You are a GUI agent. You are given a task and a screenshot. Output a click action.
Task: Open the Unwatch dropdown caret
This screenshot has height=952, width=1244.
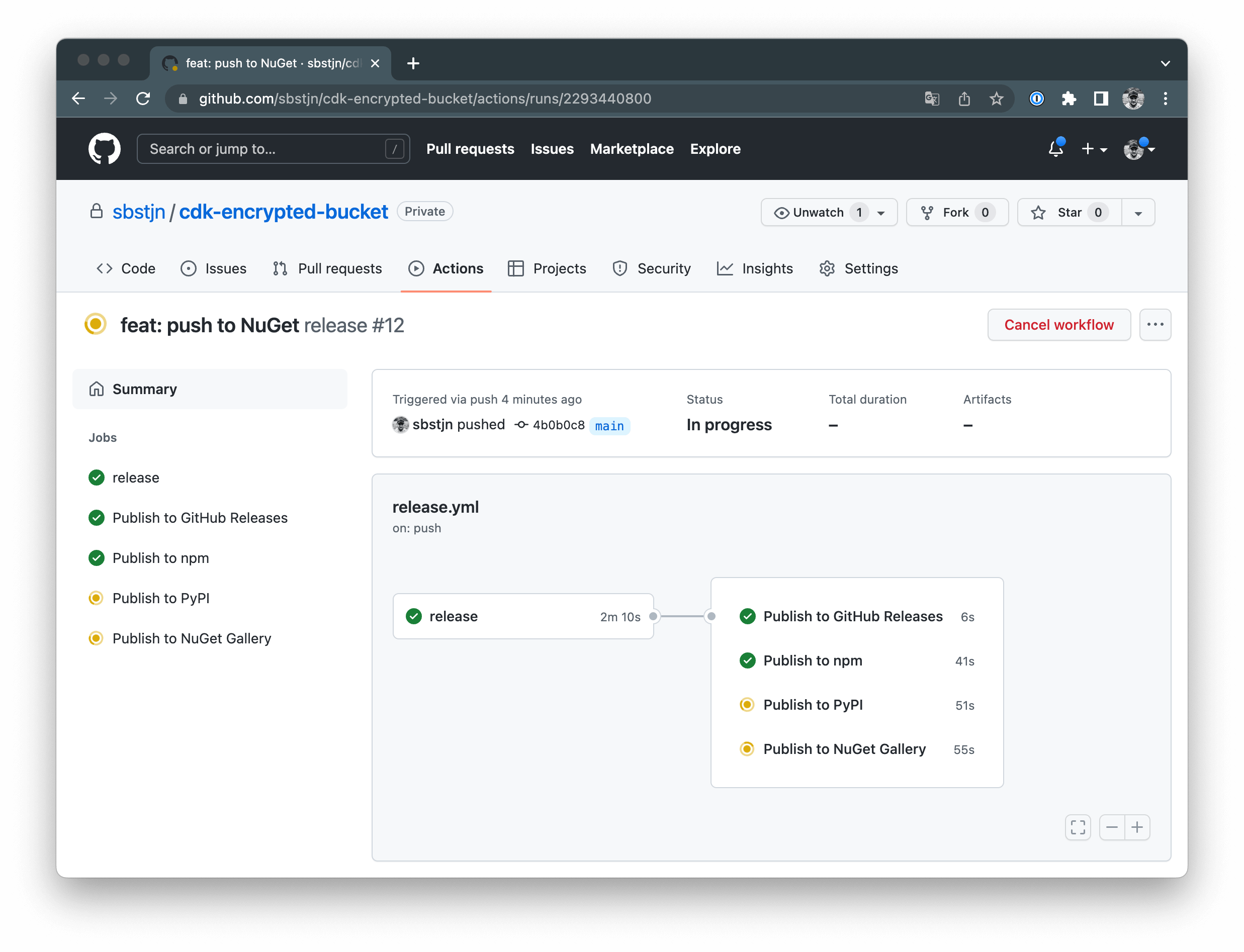(879, 213)
